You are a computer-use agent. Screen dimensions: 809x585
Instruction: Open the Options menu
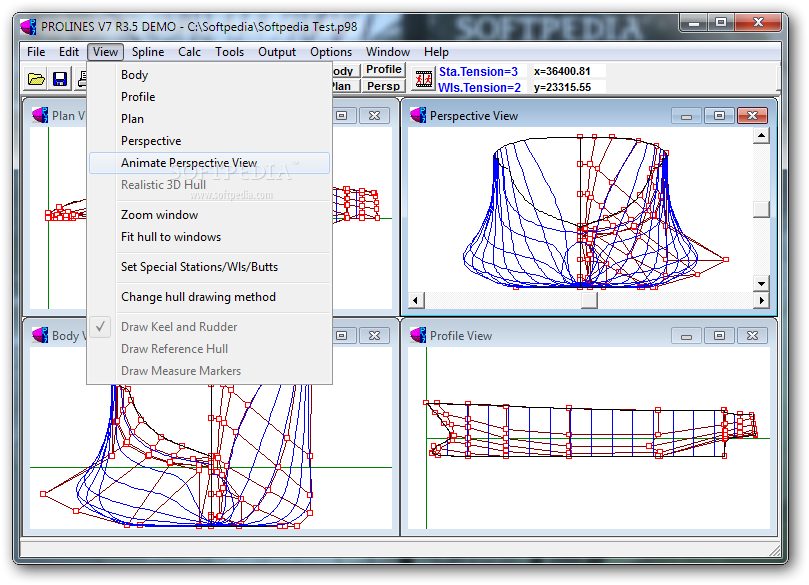pos(331,52)
